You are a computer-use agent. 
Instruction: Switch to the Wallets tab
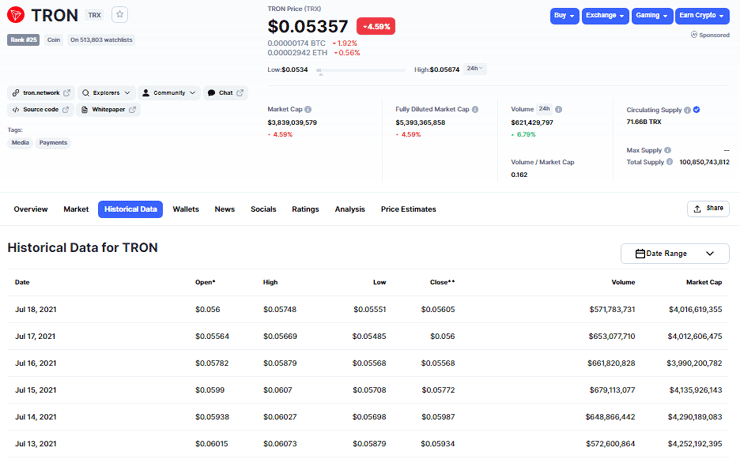(185, 209)
